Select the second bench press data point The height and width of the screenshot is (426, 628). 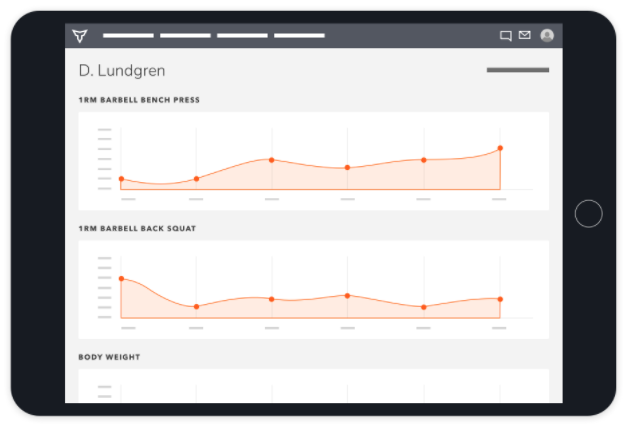pyautogui.click(x=196, y=179)
